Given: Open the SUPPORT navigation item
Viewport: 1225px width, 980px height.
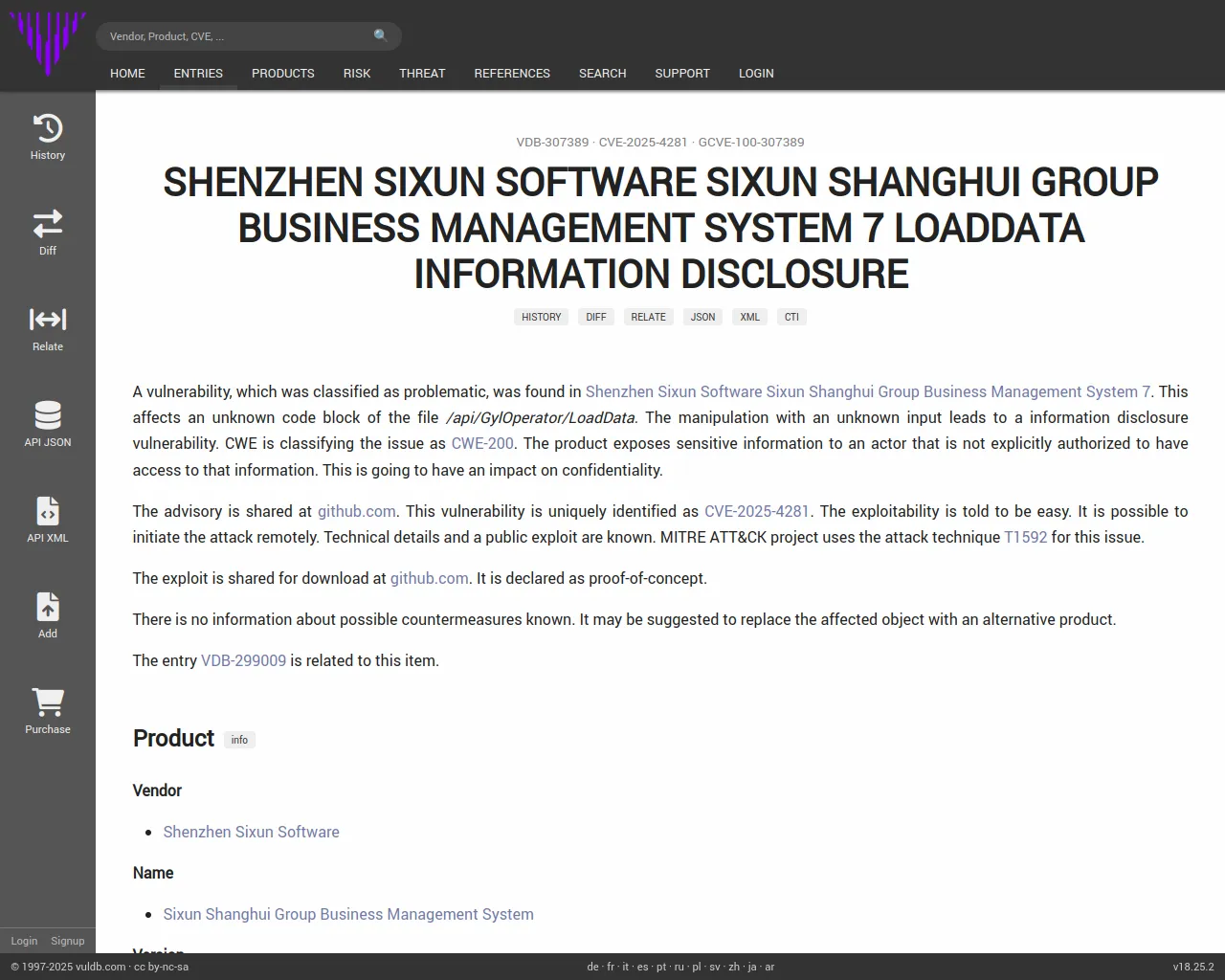Looking at the screenshot, I should coord(682,74).
